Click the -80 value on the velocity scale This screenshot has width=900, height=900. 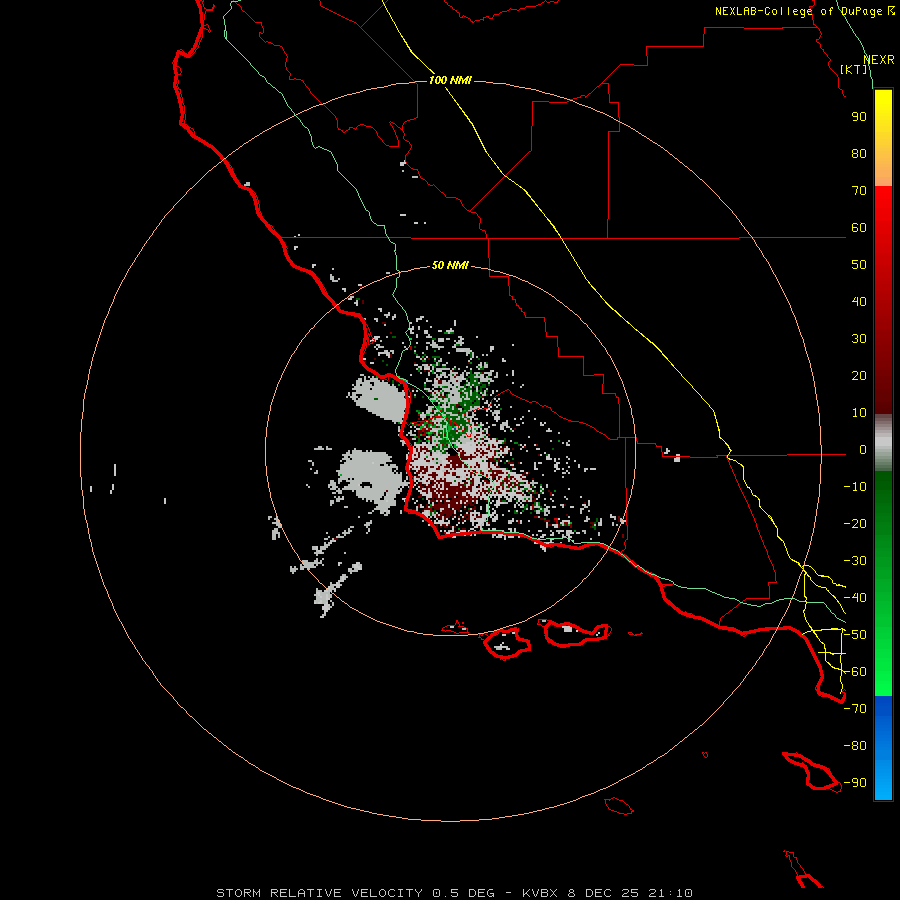tap(855, 746)
